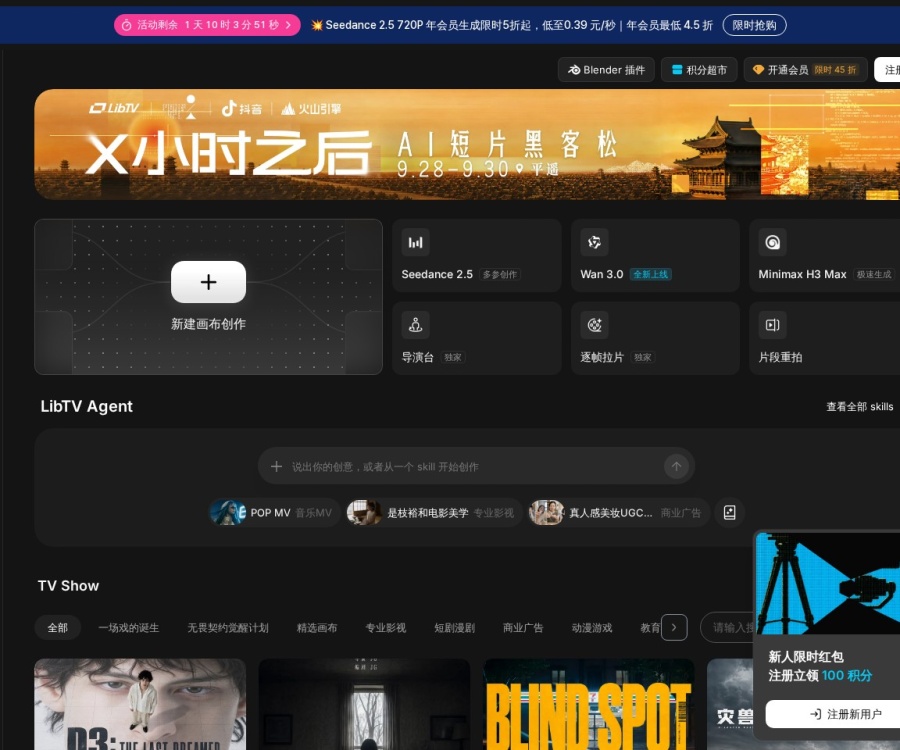
Task: Click the Blender 插件 button
Action: pyautogui.click(x=606, y=70)
